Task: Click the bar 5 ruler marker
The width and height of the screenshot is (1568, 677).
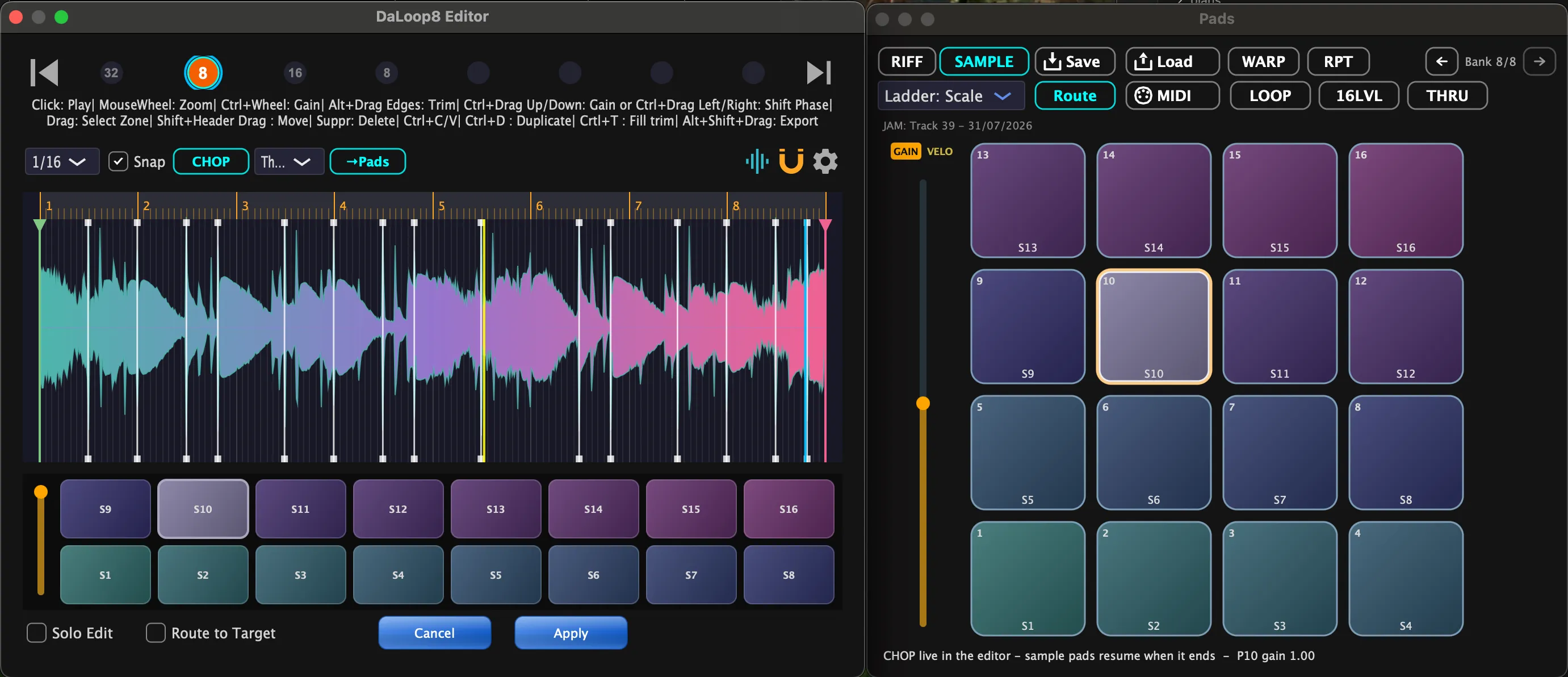Action: (440, 206)
